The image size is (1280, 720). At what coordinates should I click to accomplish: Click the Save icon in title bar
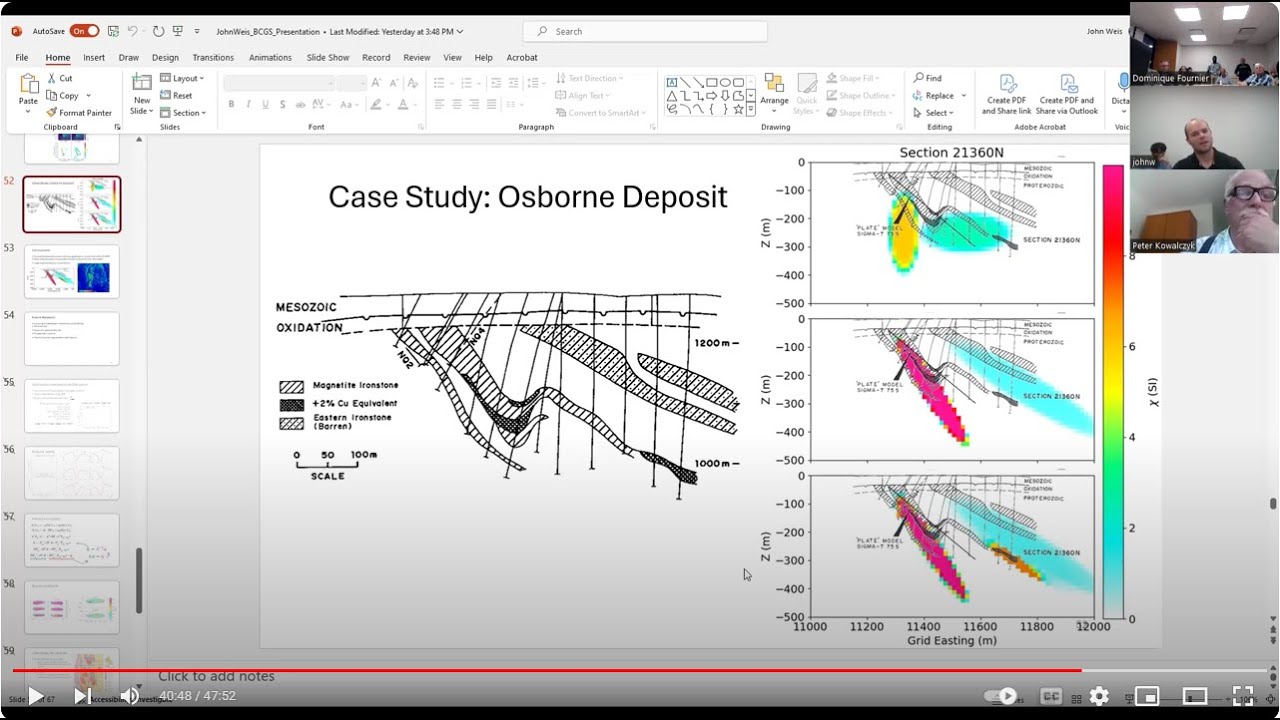pyautogui.click(x=113, y=31)
